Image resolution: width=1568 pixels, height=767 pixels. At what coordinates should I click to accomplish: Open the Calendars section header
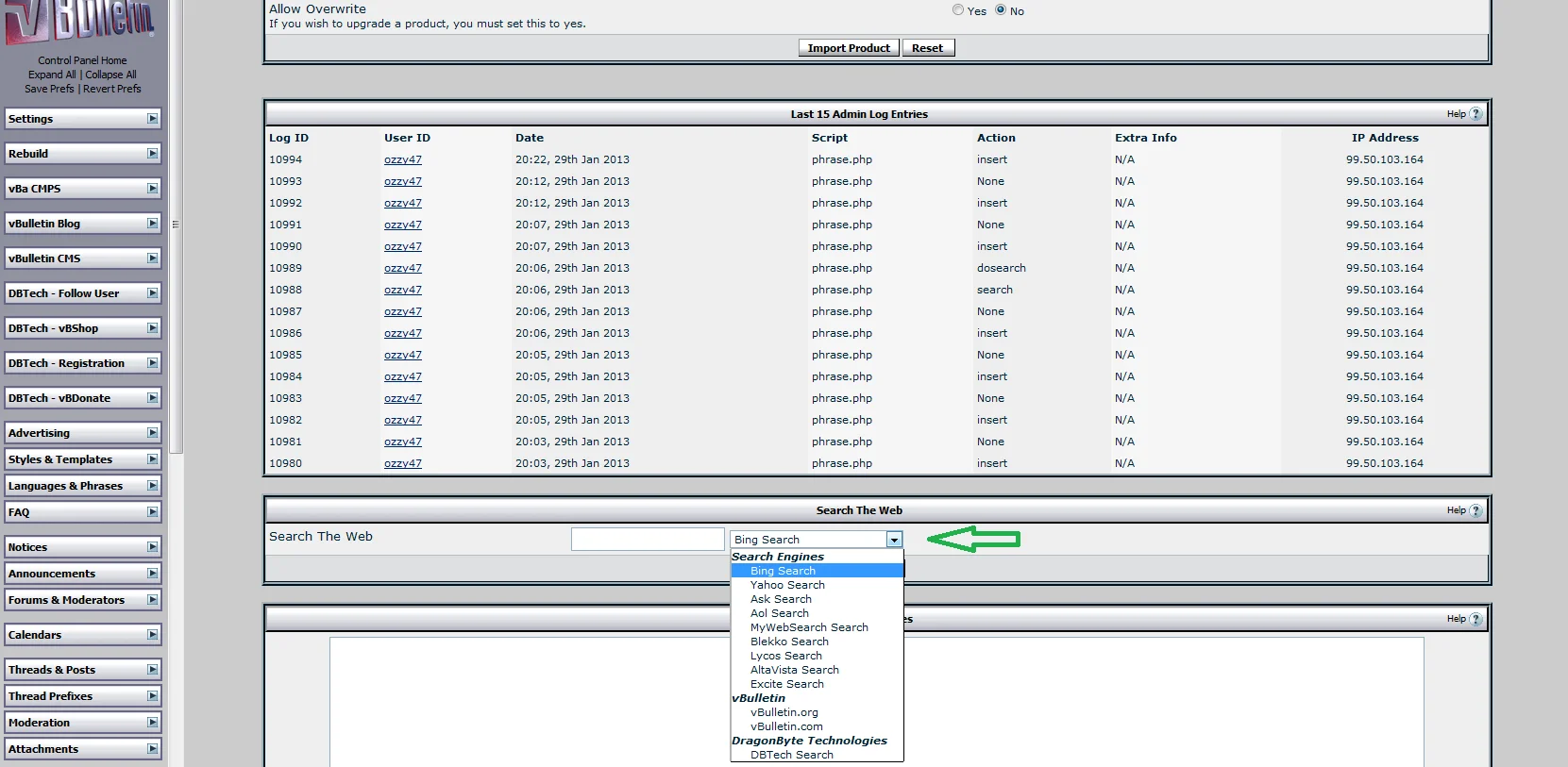83,635
